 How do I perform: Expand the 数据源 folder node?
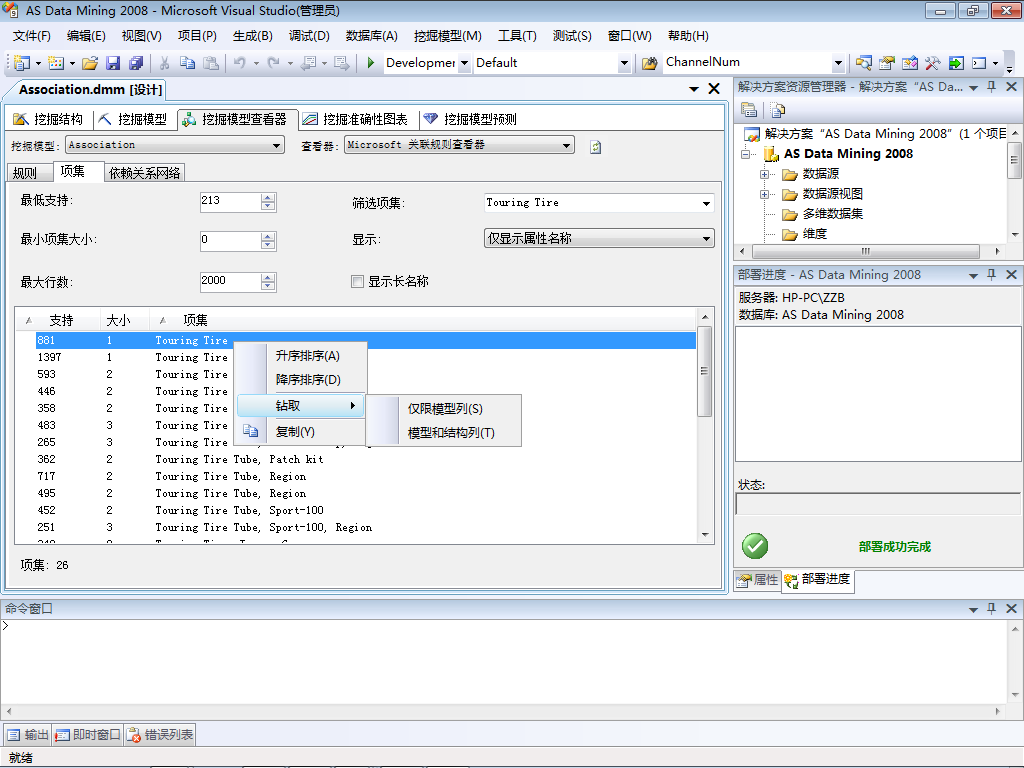click(764, 174)
